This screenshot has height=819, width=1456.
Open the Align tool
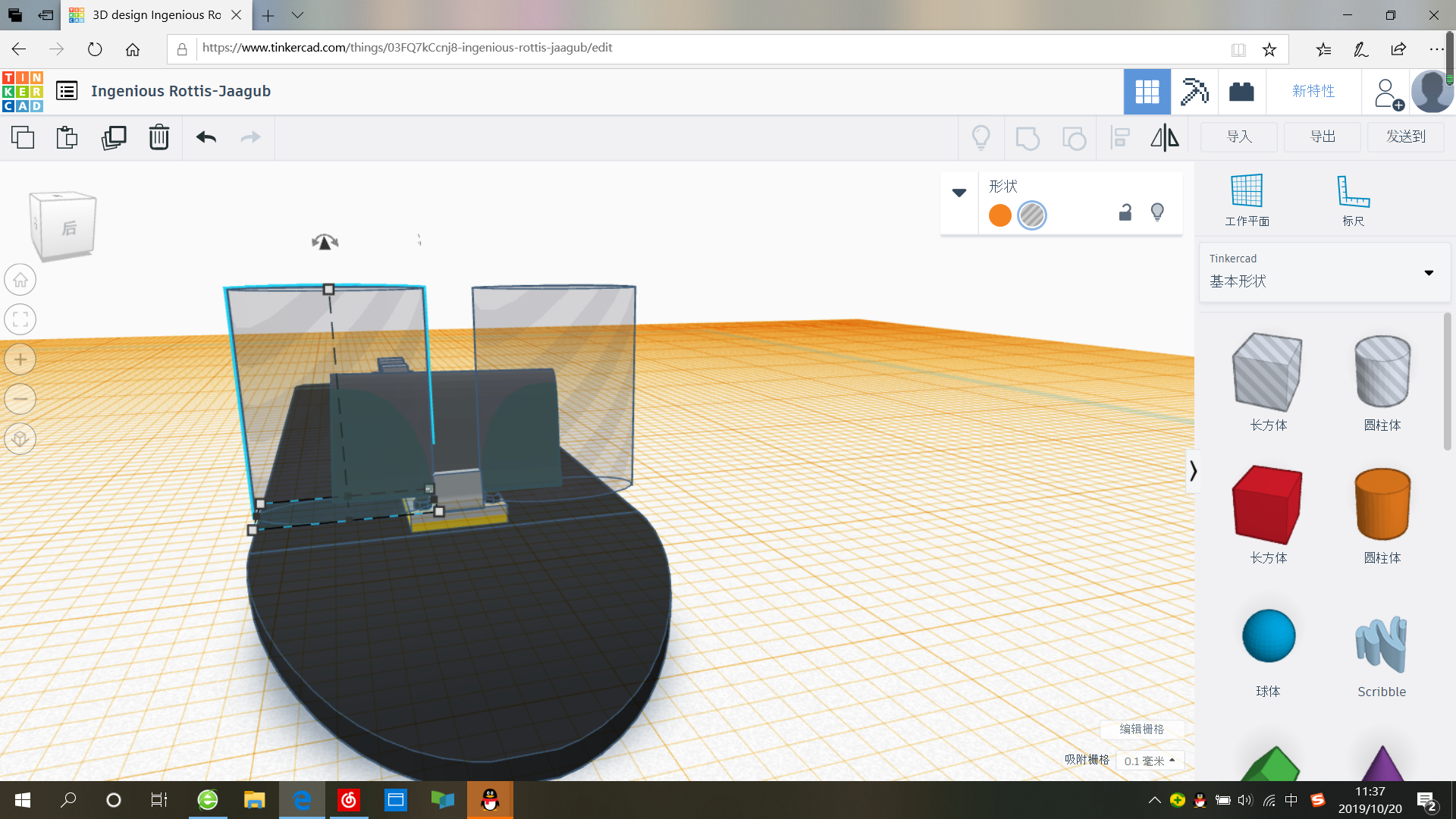[1120, 138]
